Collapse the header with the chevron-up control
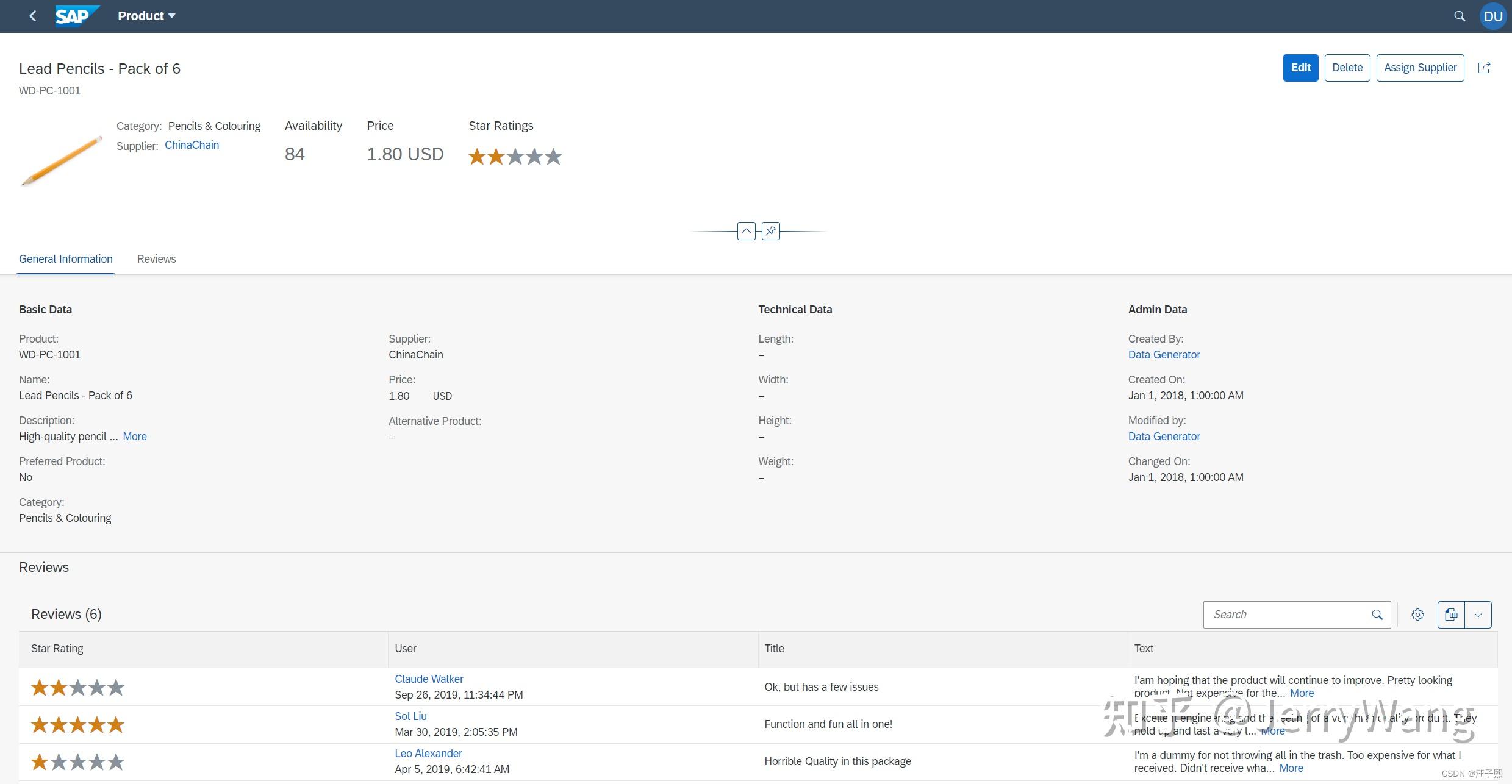Viewport: 1512px width, 784px height. (x=746, y=231)
